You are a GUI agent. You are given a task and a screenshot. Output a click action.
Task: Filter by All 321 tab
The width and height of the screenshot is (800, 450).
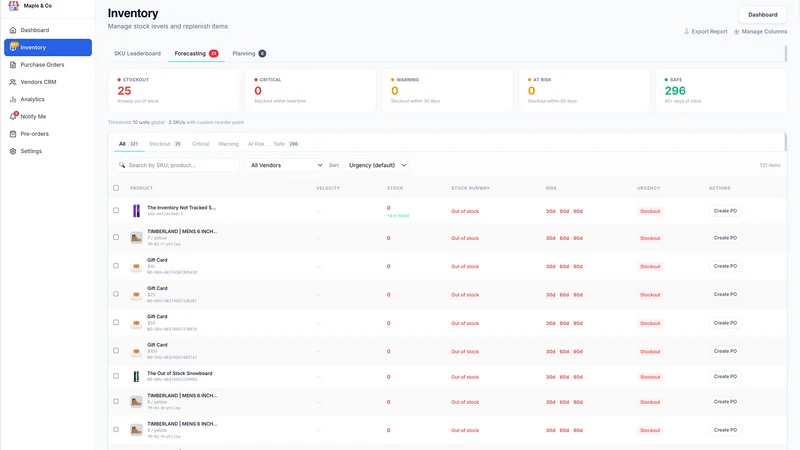pos(129,144)
